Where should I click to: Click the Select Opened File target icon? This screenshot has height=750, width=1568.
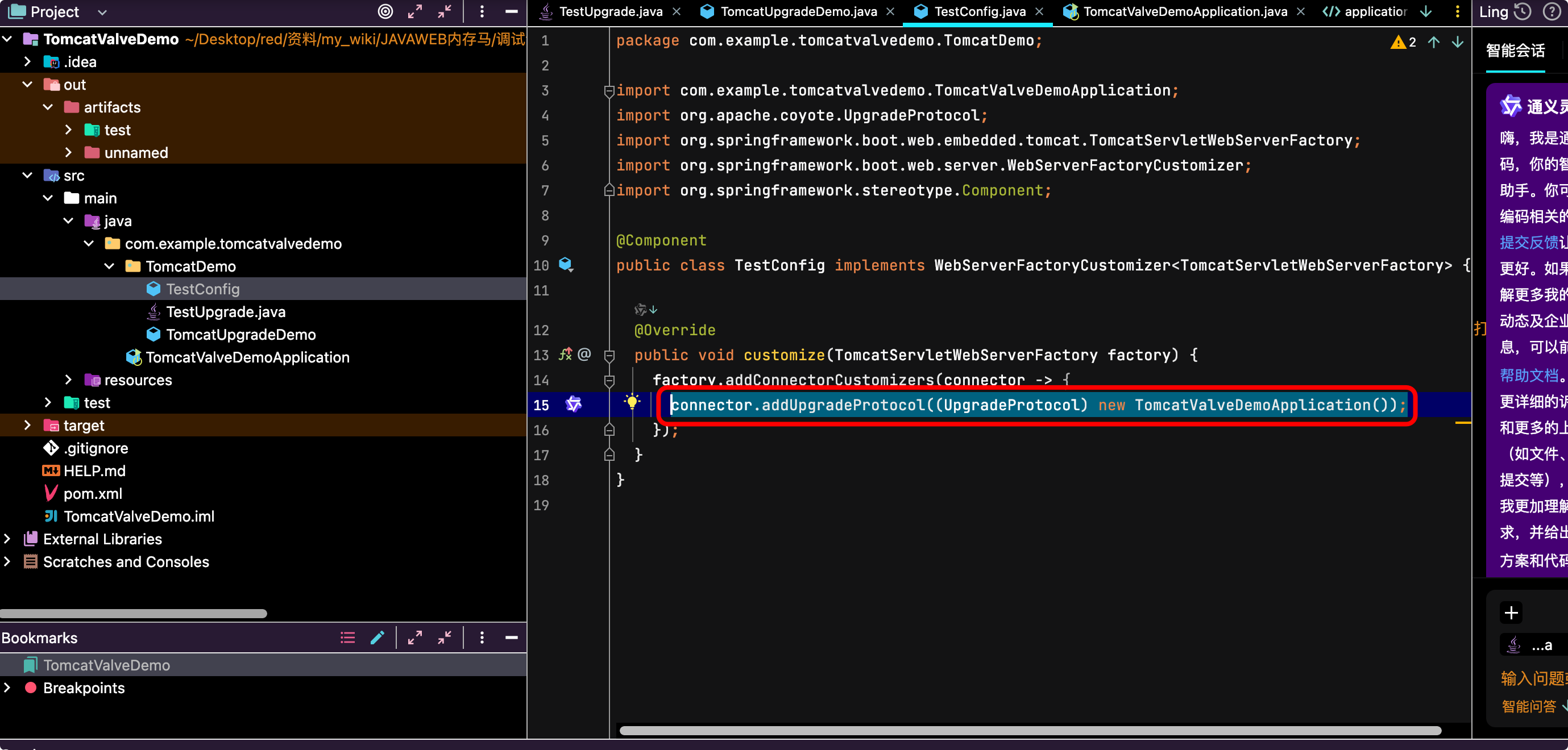click(x=385, y=11)
